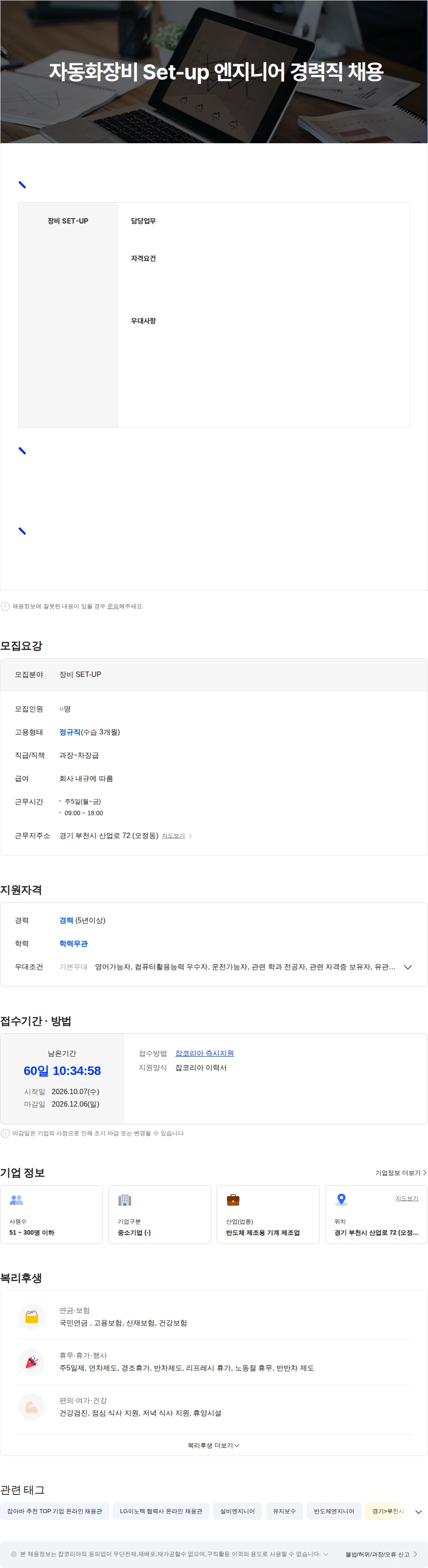Click the 기업구분 building icon
The height and width of the screenshot is (1568, 428).
pyautogui.click(x=125, y=1200)
